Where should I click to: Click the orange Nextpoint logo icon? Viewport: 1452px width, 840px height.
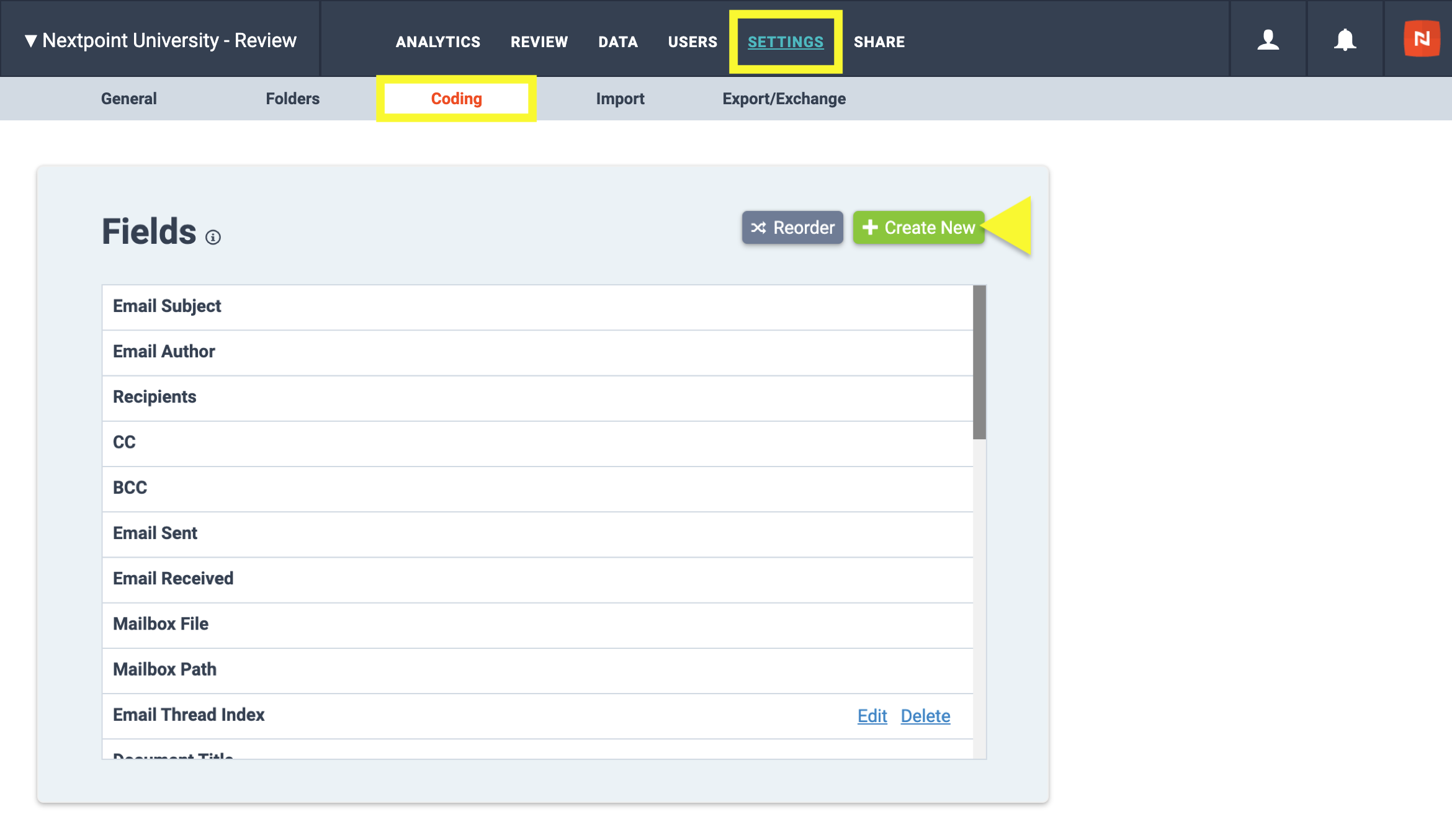coord(1422,39)
